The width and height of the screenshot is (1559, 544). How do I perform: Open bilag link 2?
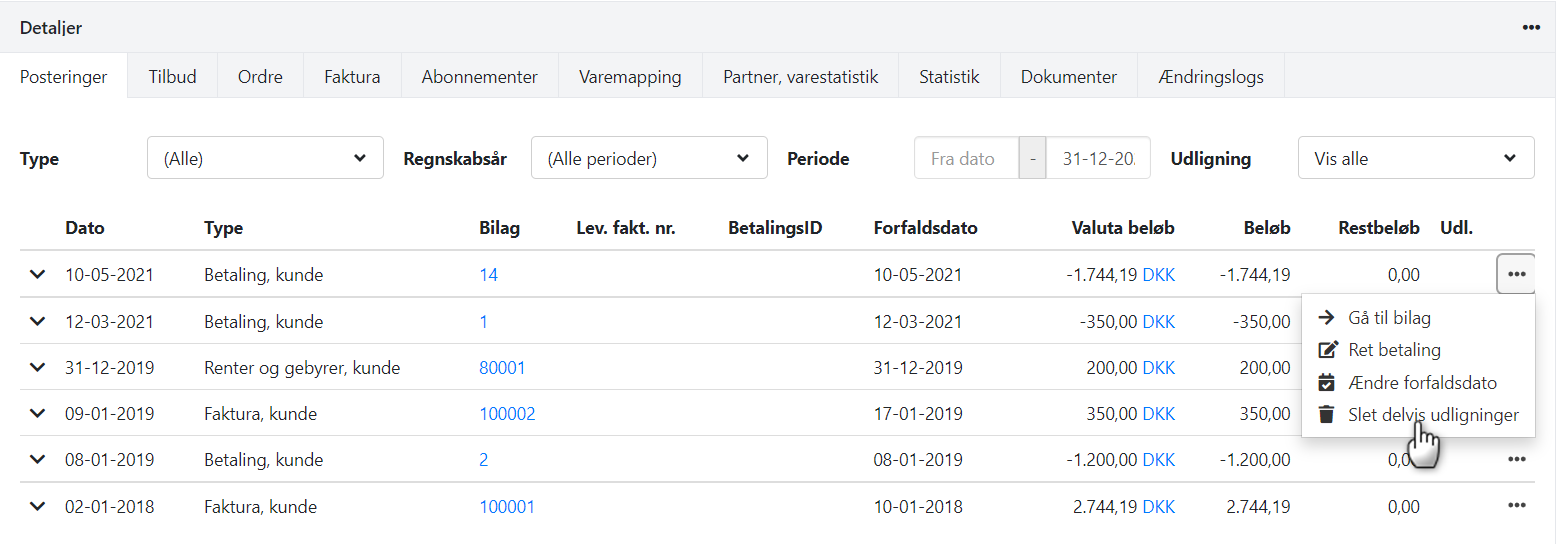tap(484, 460)
